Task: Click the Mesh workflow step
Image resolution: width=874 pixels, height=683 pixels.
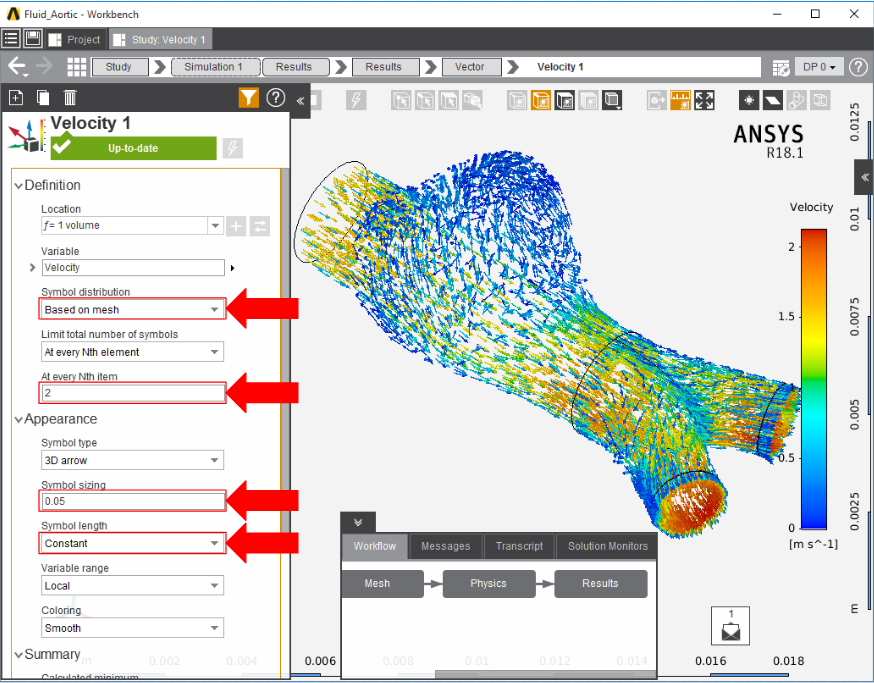Action: 382,584
